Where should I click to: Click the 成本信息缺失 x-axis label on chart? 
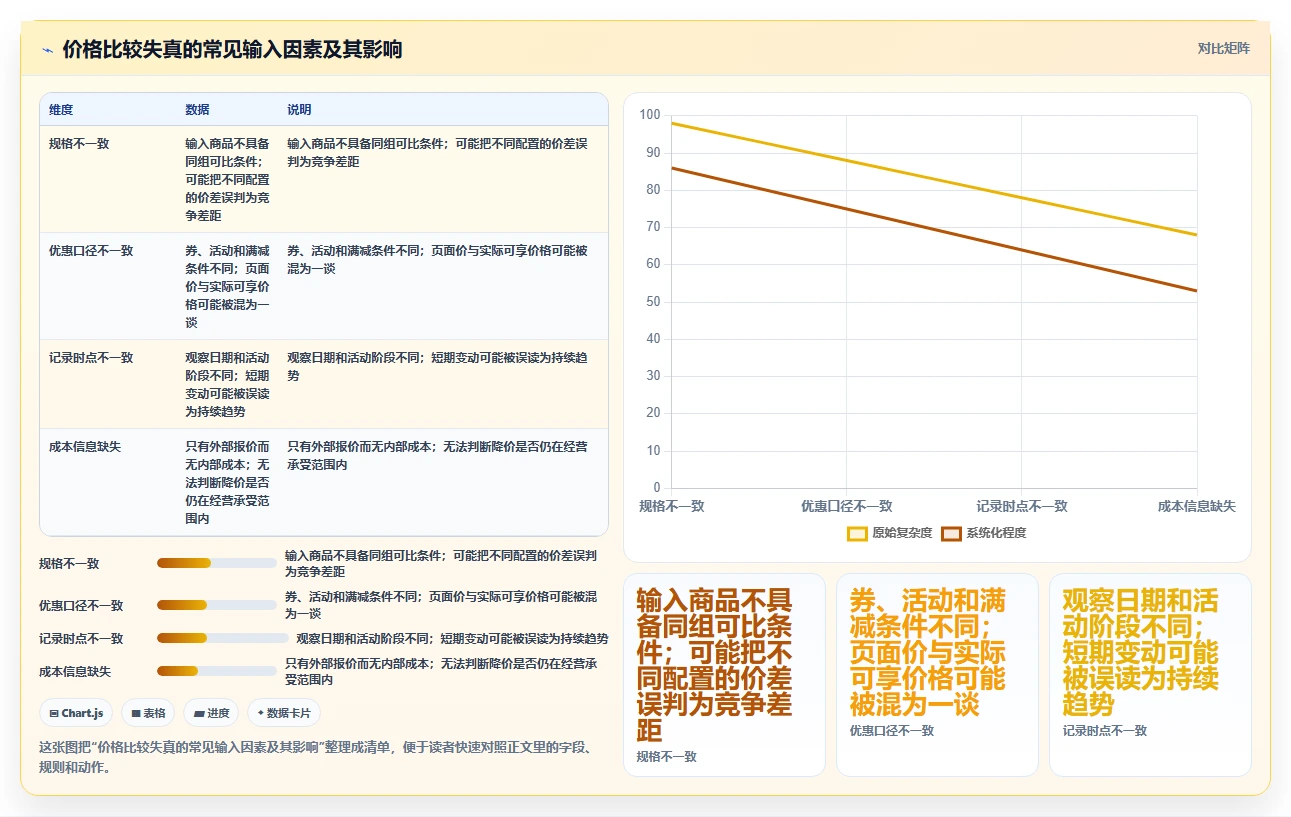tap(1197, 506)
